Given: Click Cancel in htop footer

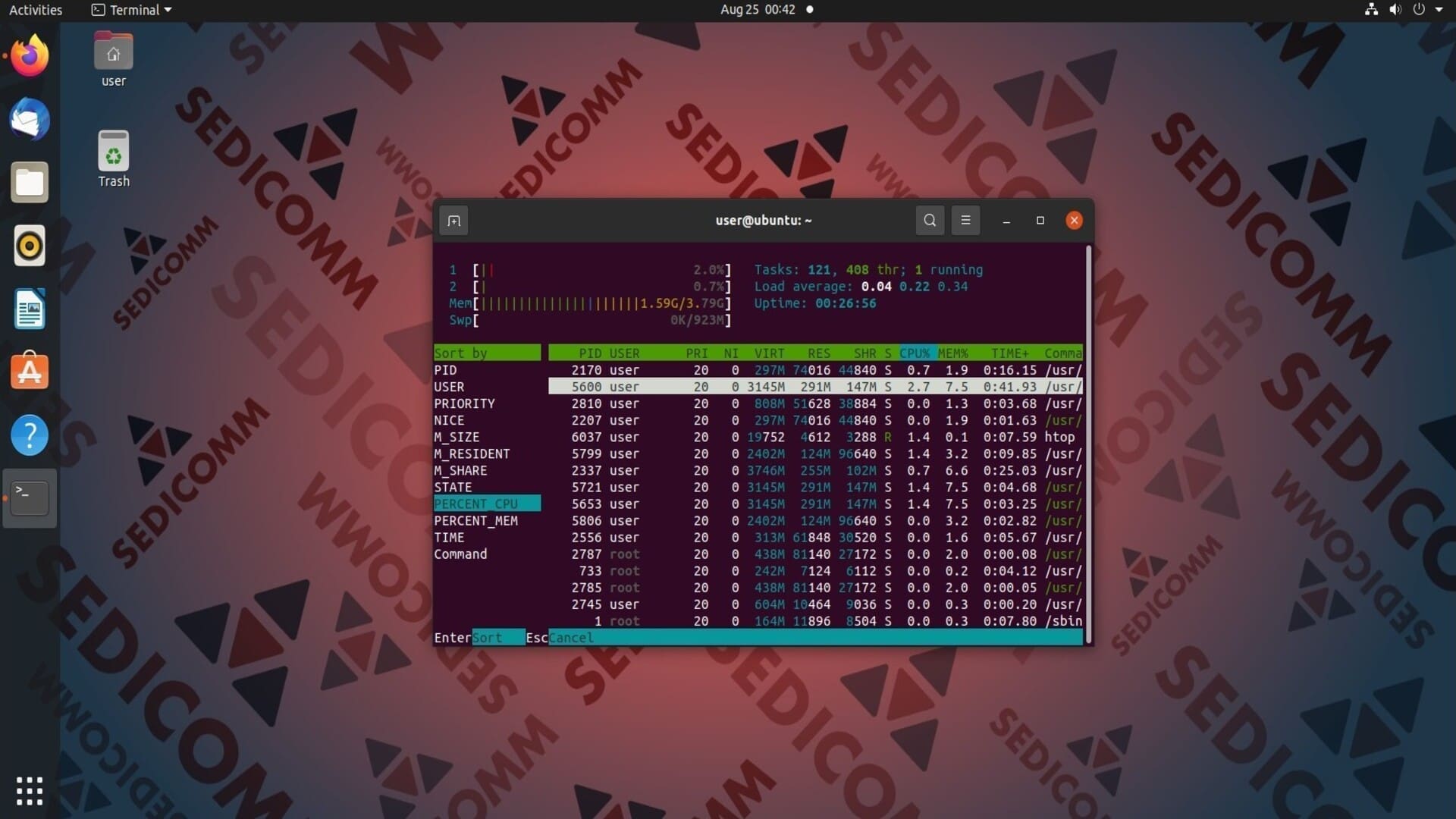Looking at the screenshot, I should tap(571, 638).
